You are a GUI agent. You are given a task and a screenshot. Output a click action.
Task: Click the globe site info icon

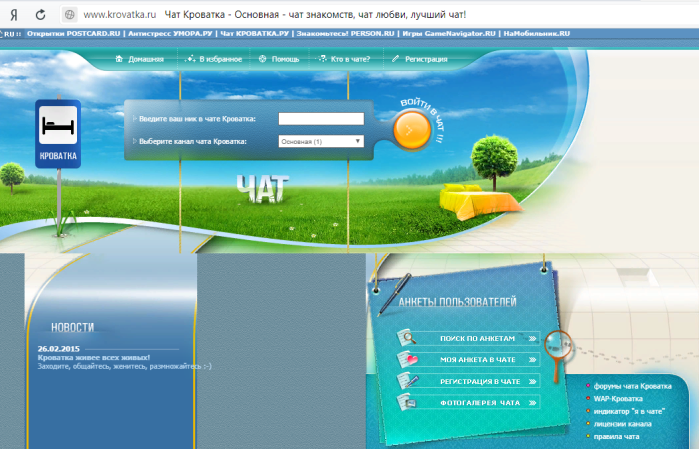[x=70, y=15]
